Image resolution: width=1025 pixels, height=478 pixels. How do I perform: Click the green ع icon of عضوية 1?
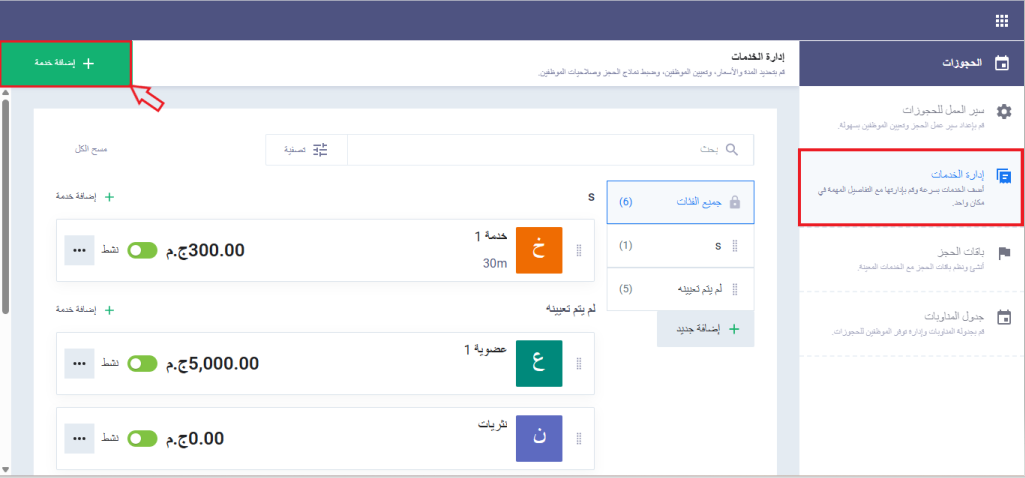point(539,363)
